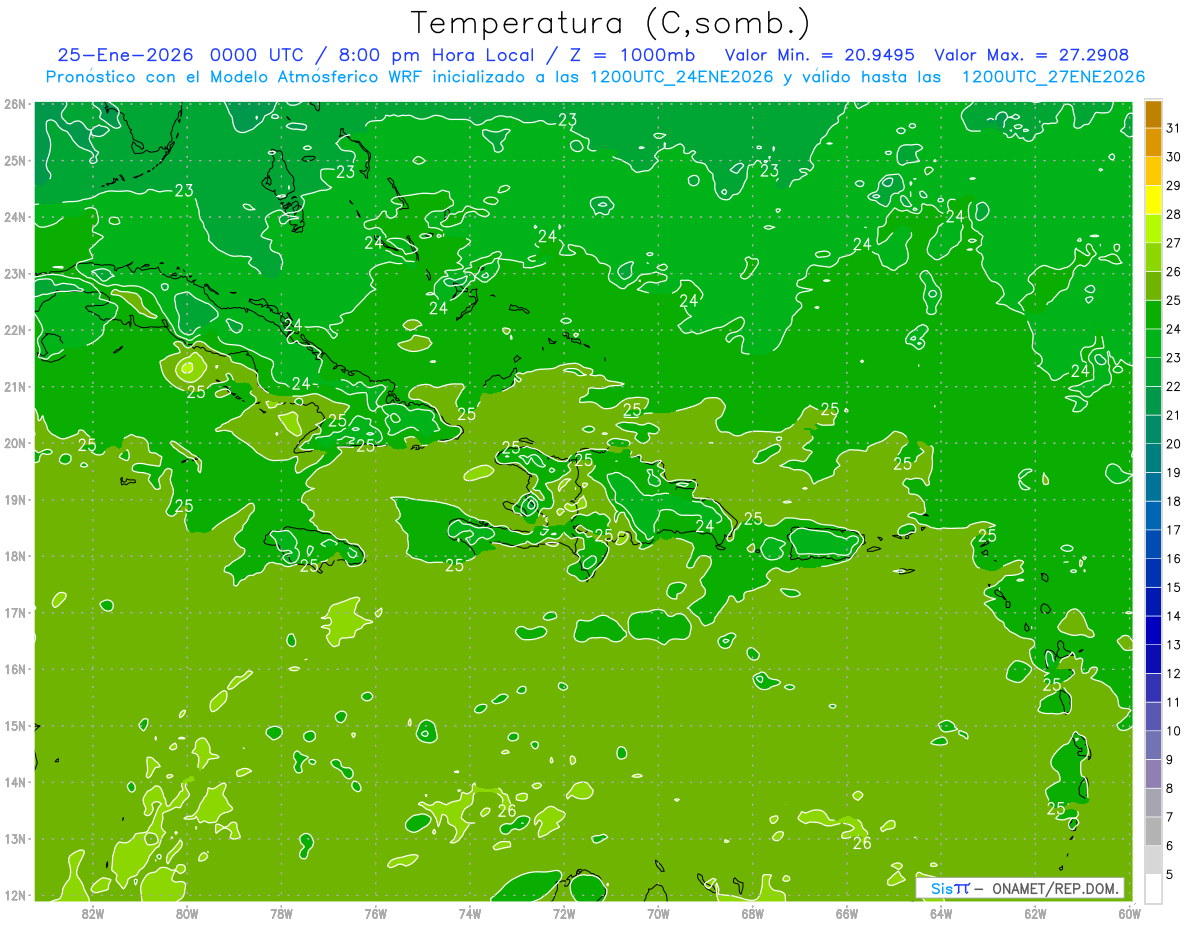Click the "22N" latitude axis label
The width and height of the screenshot is (1200, 927).
point(14,330)
